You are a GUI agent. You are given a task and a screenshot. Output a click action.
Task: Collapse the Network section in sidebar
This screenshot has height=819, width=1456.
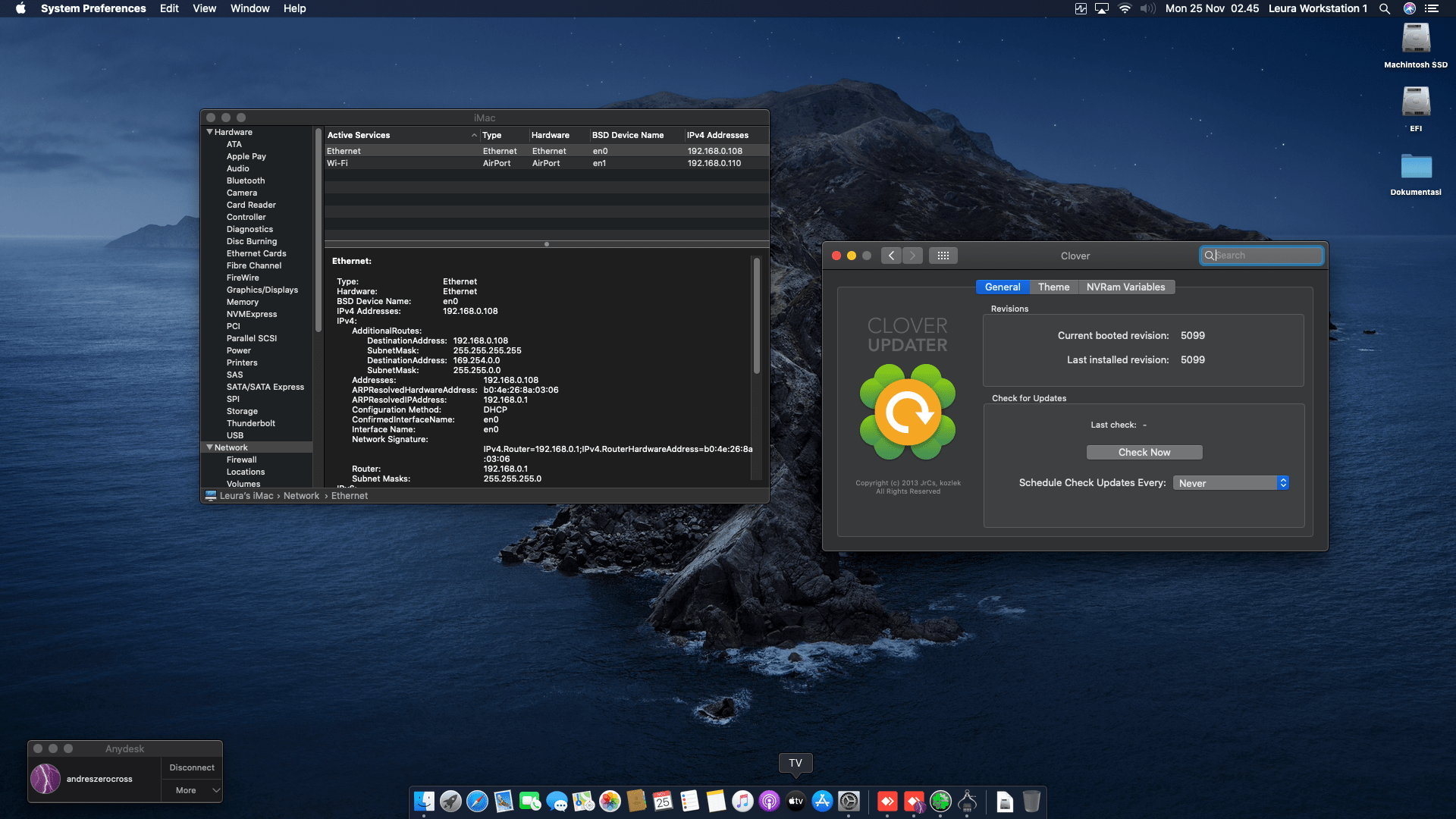coord(210,447)
